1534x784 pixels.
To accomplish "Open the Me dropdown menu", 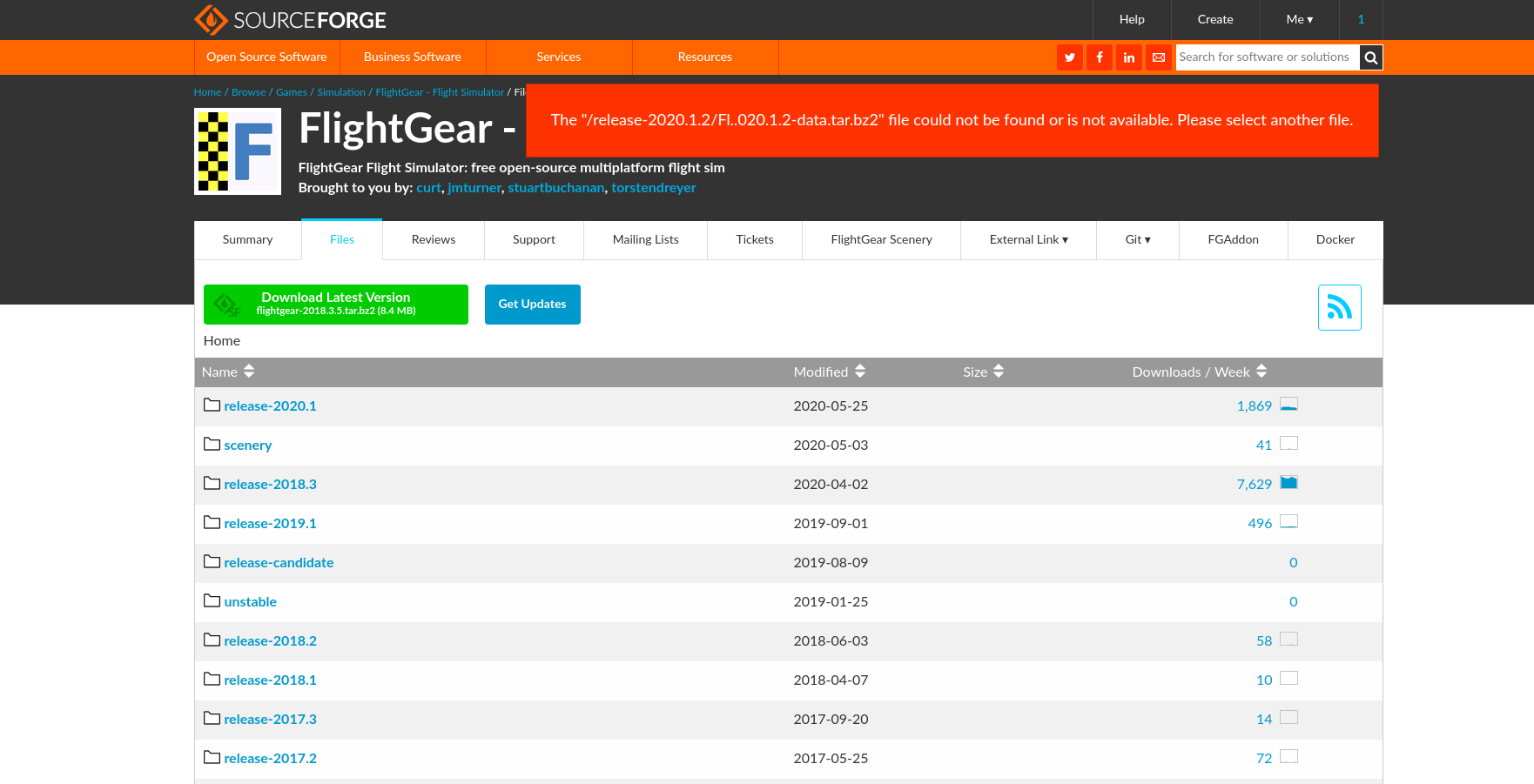I will 1300,19.
